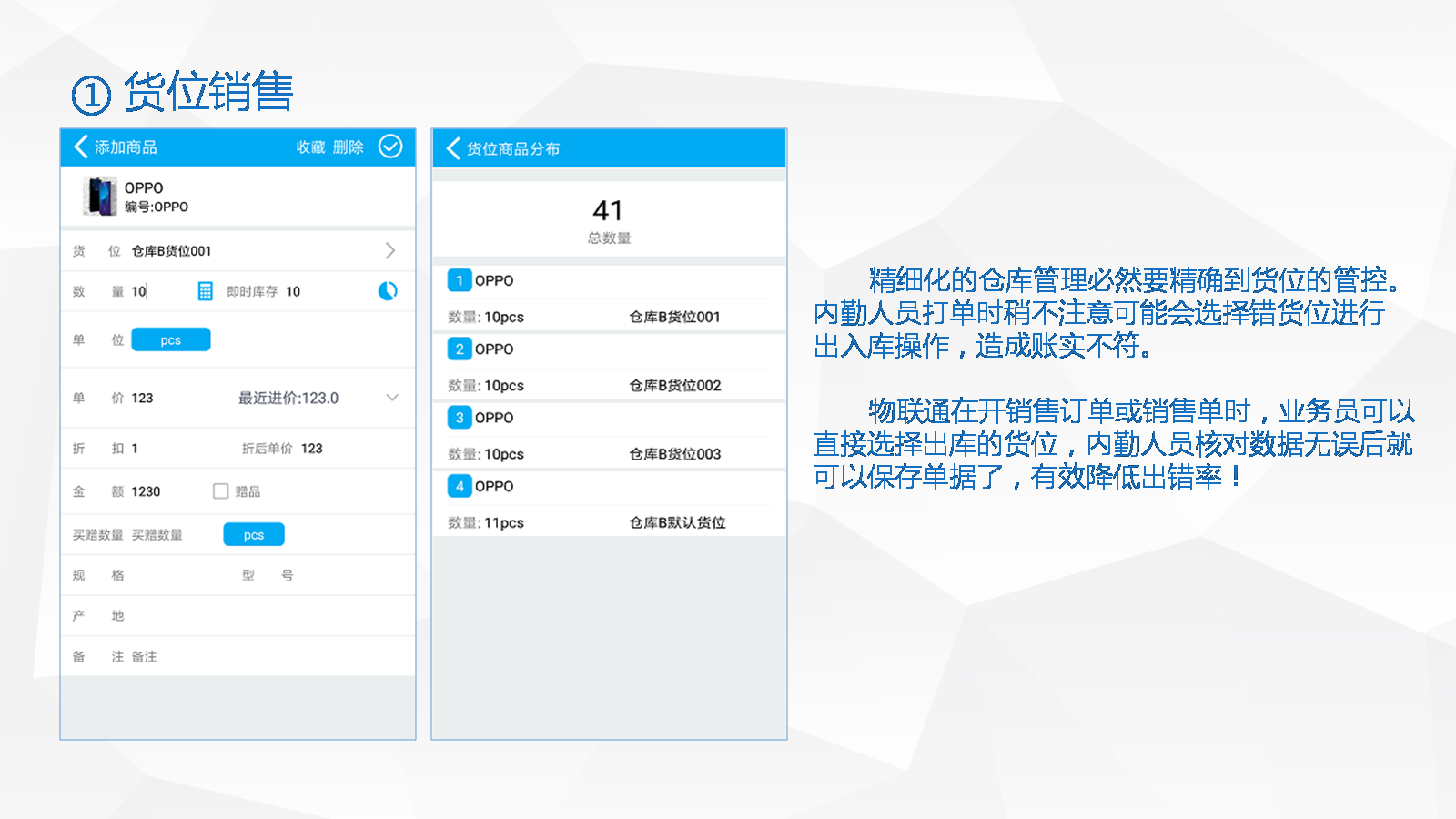The image size is (1456, 819).
Task: Expand the 单价 price dropdown arrow
Action: pyautogui.click(x=392, y=398)
